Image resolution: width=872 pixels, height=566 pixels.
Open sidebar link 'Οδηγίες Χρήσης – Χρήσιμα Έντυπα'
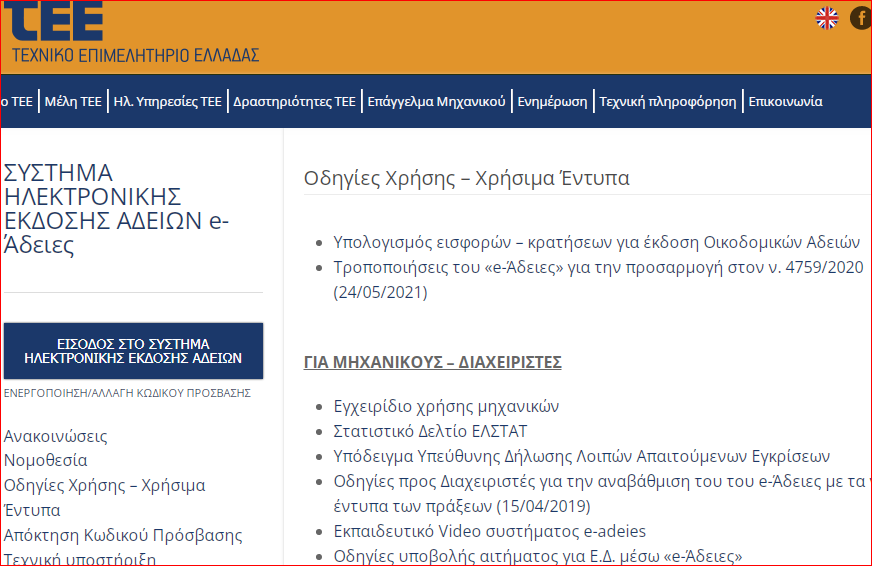[x=105, y=498]
